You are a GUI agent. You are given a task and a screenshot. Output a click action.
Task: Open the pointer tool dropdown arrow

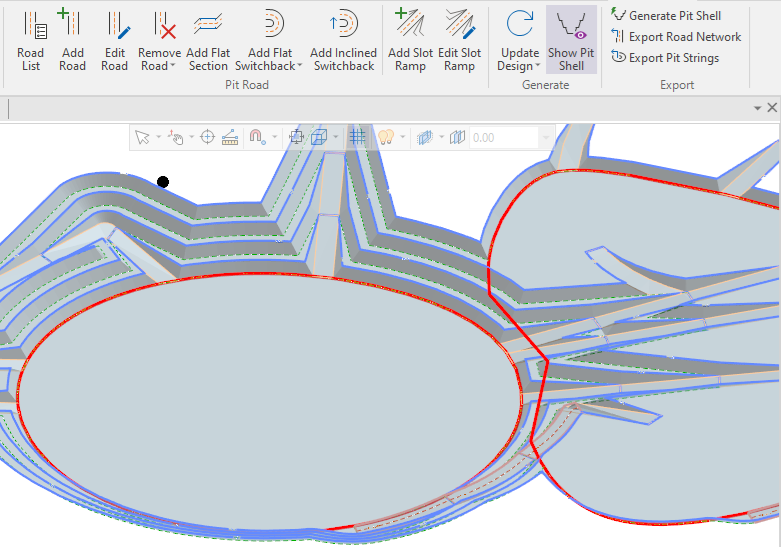pyautogui.click(x=158, y=137)
